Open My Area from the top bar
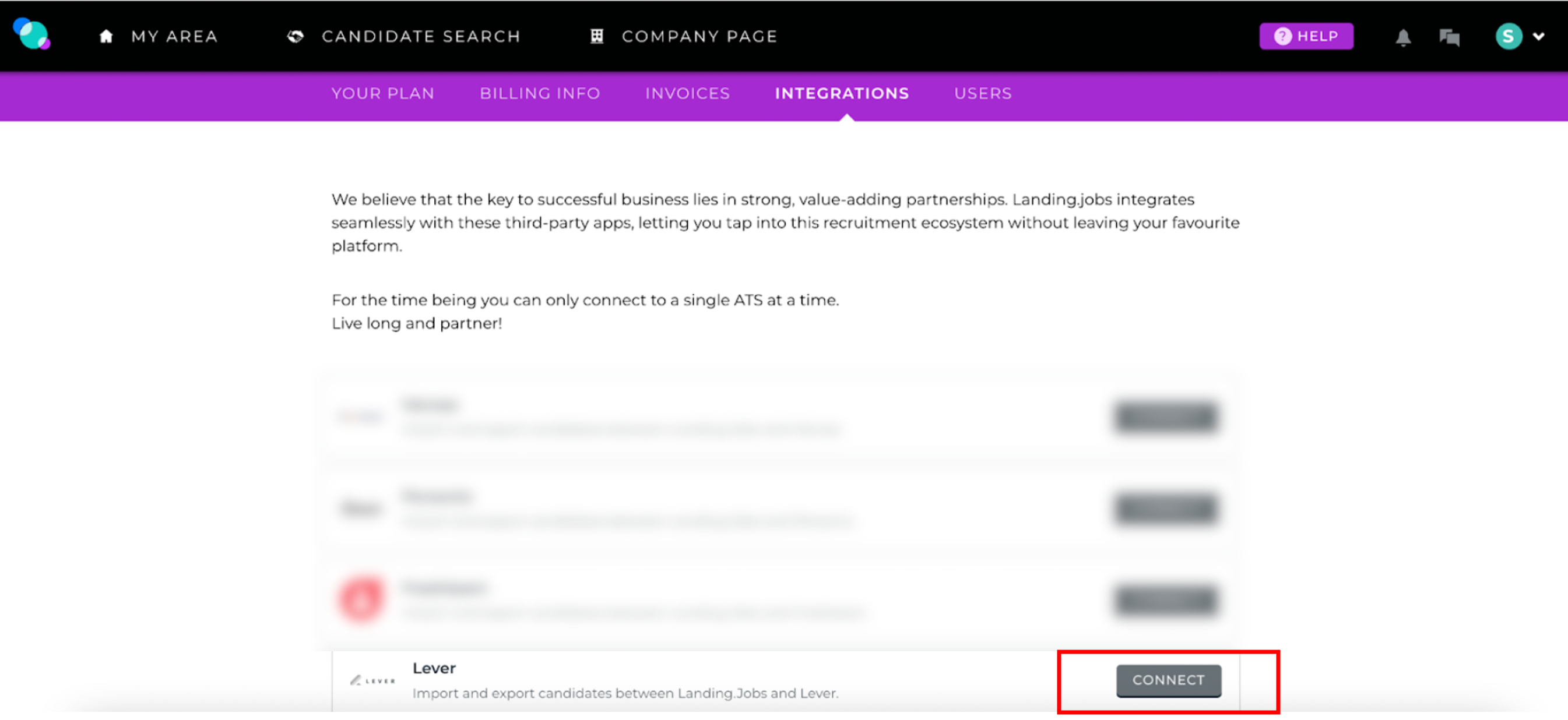Image resolution: width=1568 pixels, height=720 pixels. [x=175, y=36]
